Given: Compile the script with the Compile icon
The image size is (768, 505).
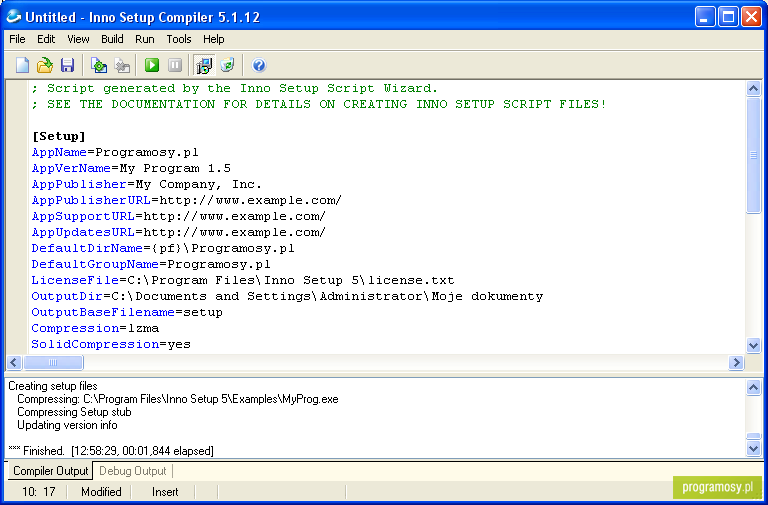Looking at the screenshot, I should pyautogui.click(x=99, y=65).
